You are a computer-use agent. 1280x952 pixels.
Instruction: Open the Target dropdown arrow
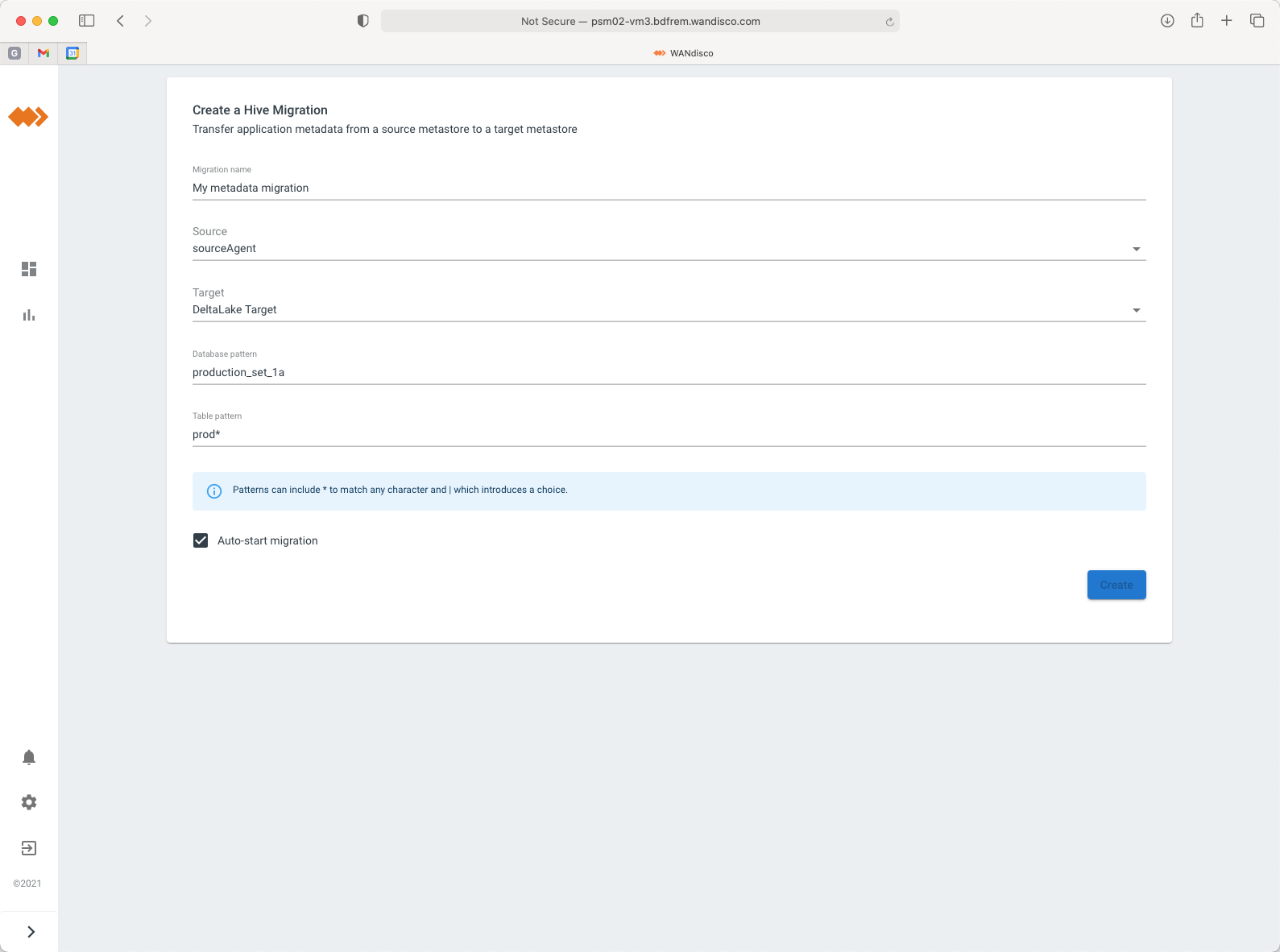1136,310
